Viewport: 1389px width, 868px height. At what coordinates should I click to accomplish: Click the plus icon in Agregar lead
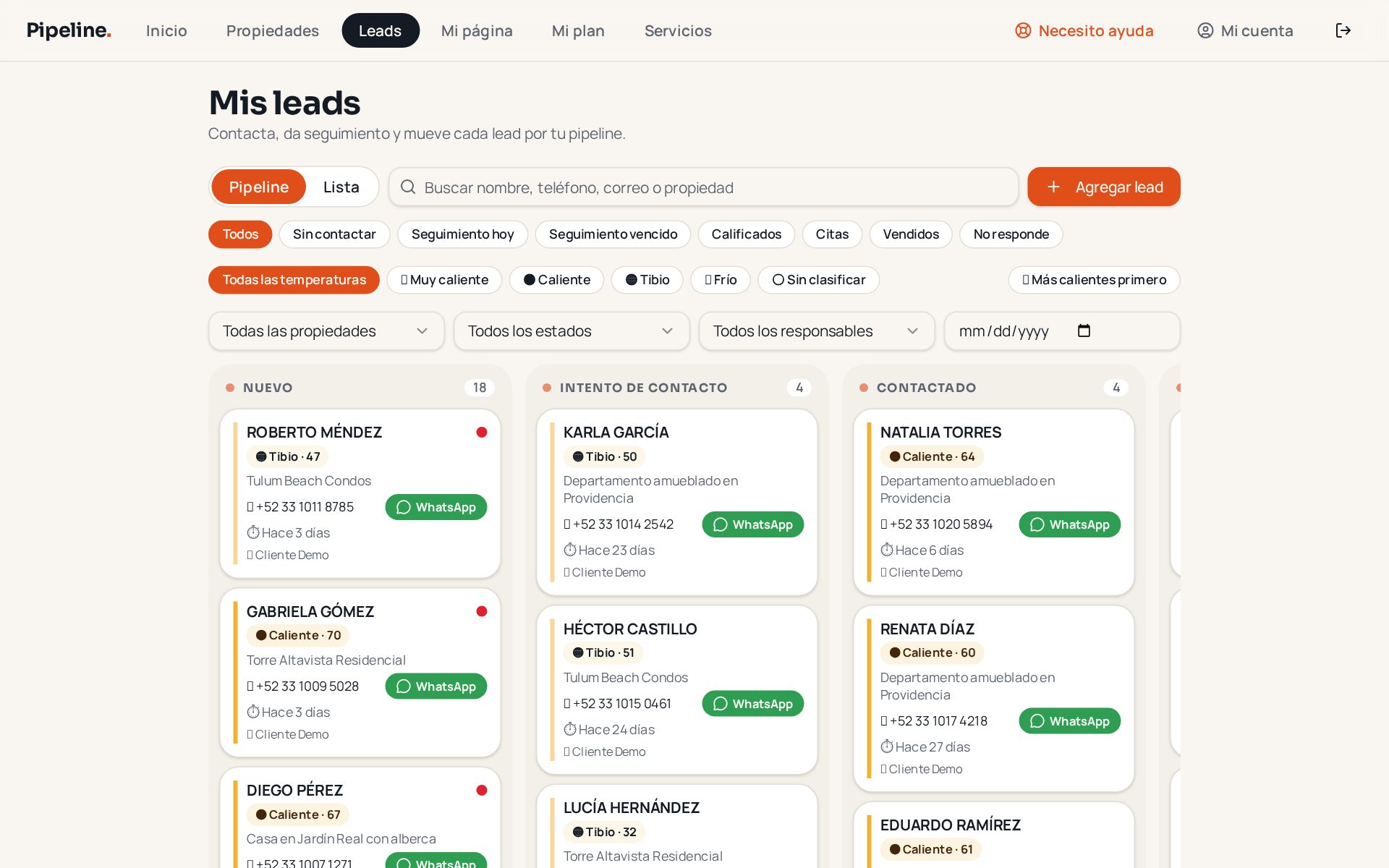pos(1053,187)
